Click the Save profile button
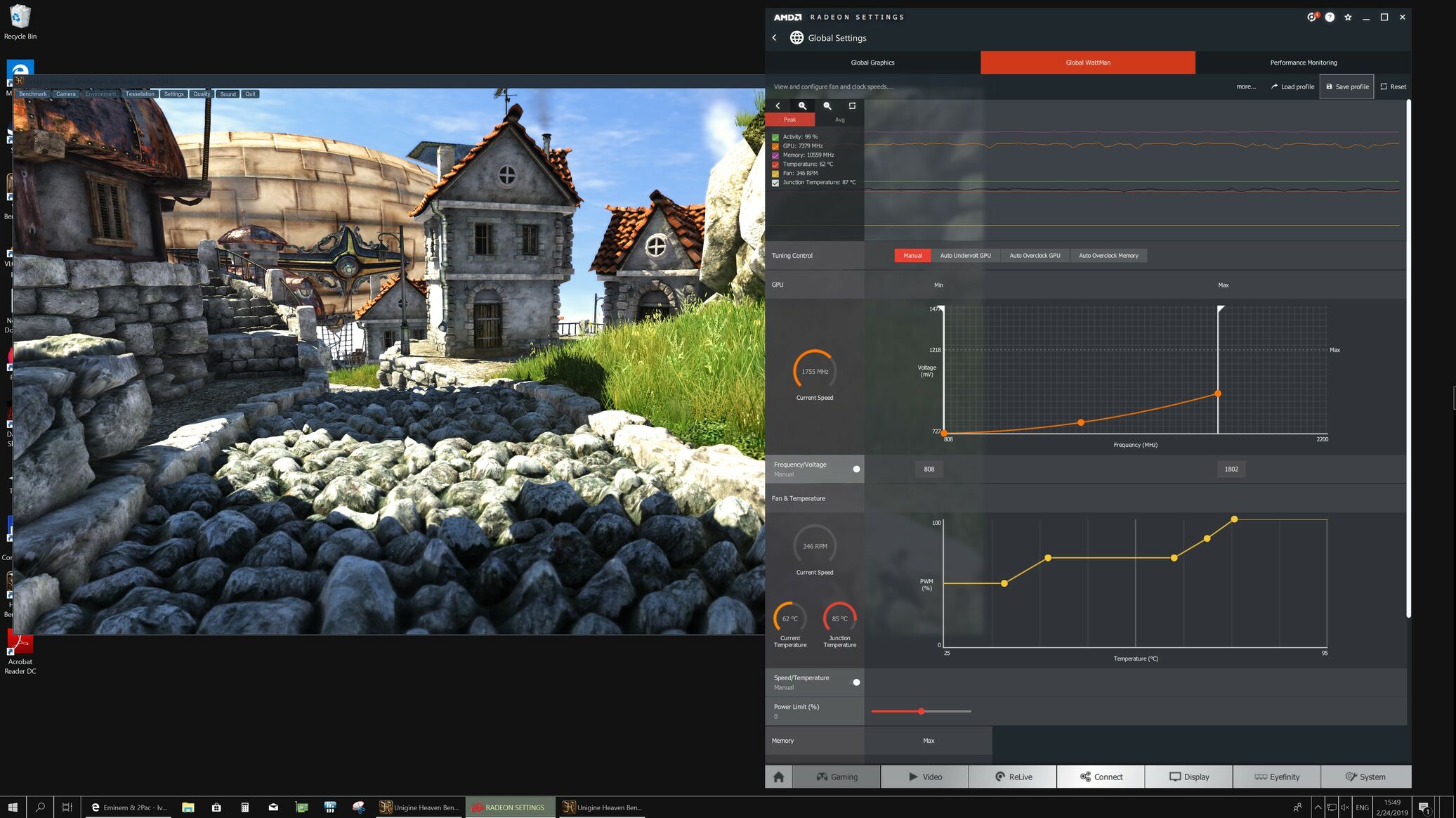 1346,86
